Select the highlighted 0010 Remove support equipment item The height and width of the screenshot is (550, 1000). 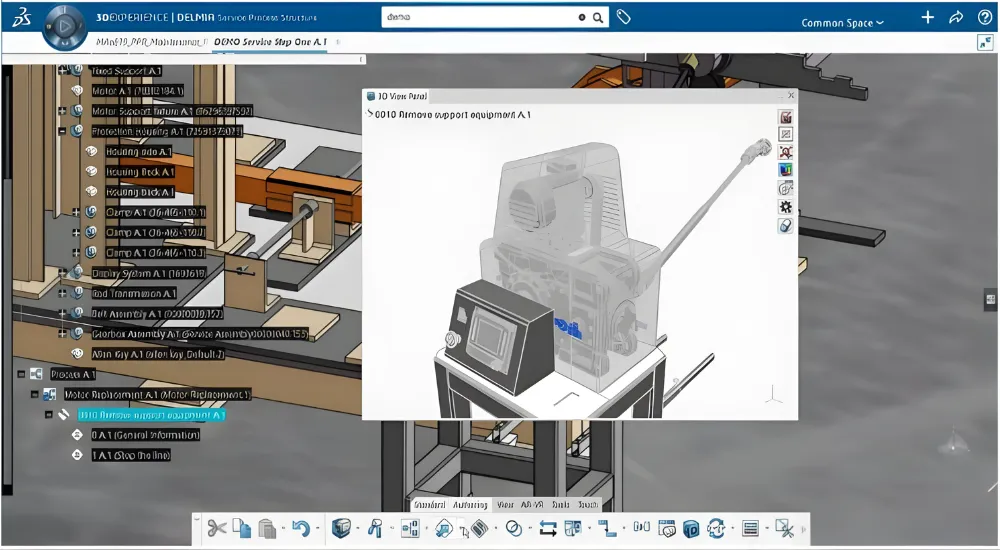tap(151, 415)
